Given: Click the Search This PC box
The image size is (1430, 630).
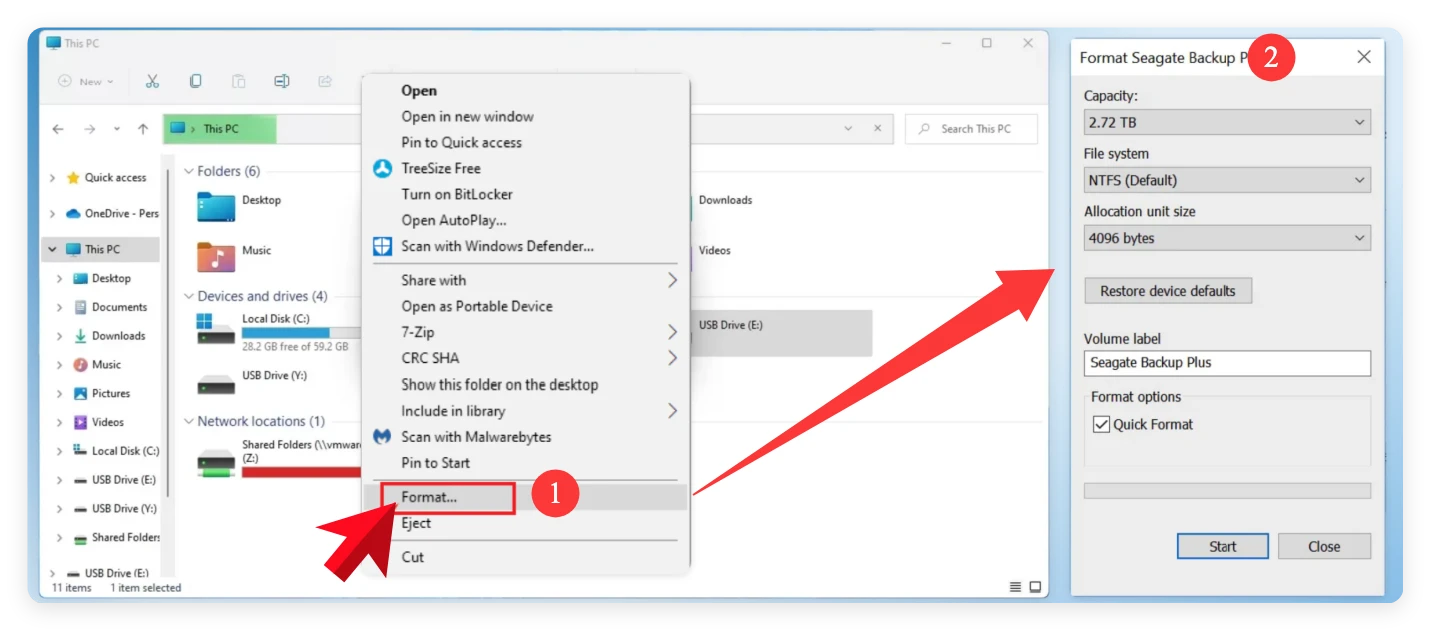Looking at the screenshot, I should click(x=971, y=129).
